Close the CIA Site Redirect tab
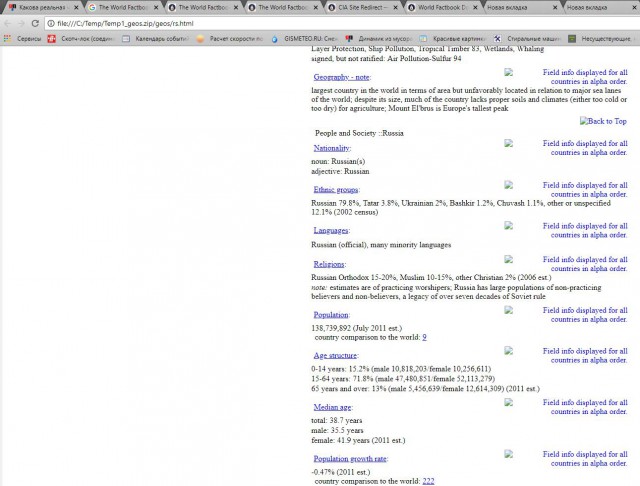Viewport: 640px width, 486px height. tap(396, 7)
